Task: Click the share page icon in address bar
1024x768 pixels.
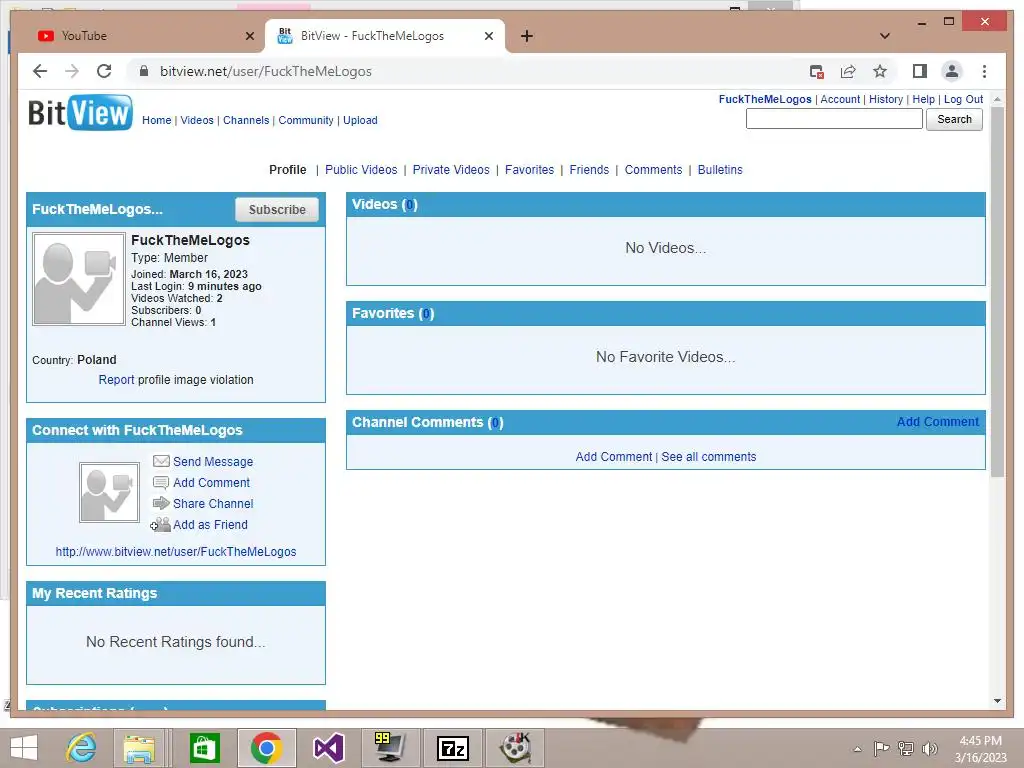Action: click(x=848, y=71)
